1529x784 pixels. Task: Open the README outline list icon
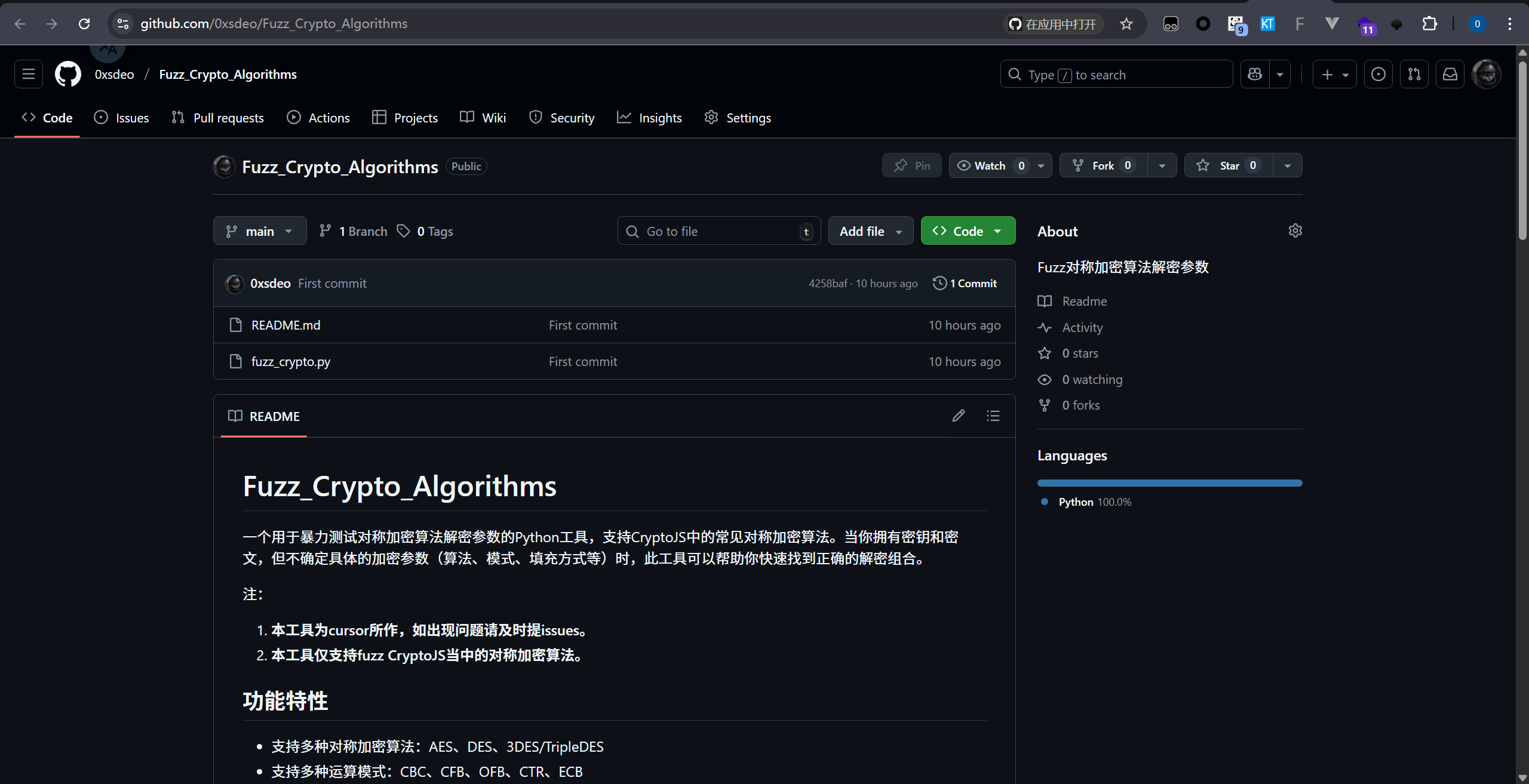[993, 416]
